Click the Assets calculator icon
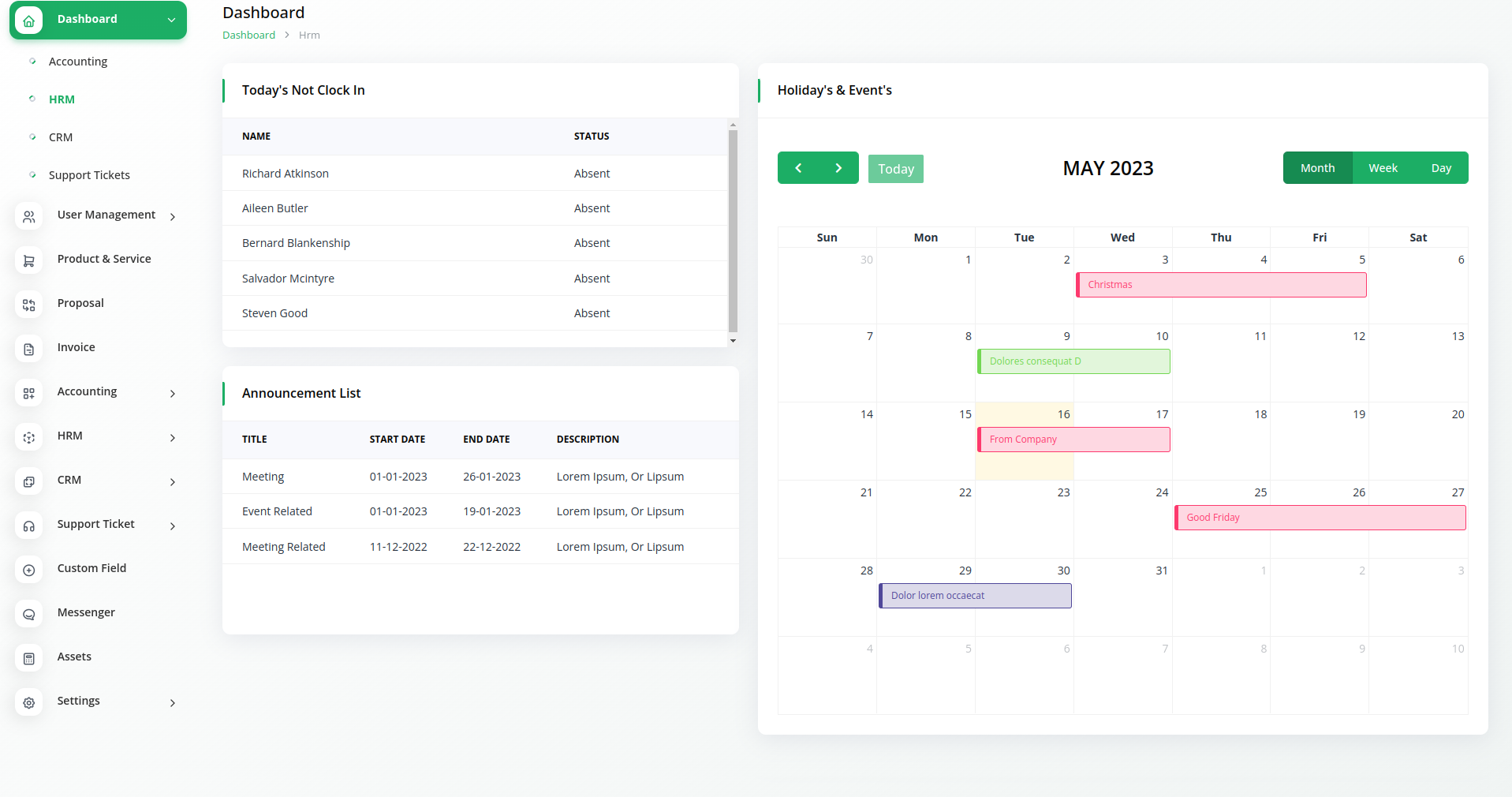1512x797 pixels. point(29,658)
